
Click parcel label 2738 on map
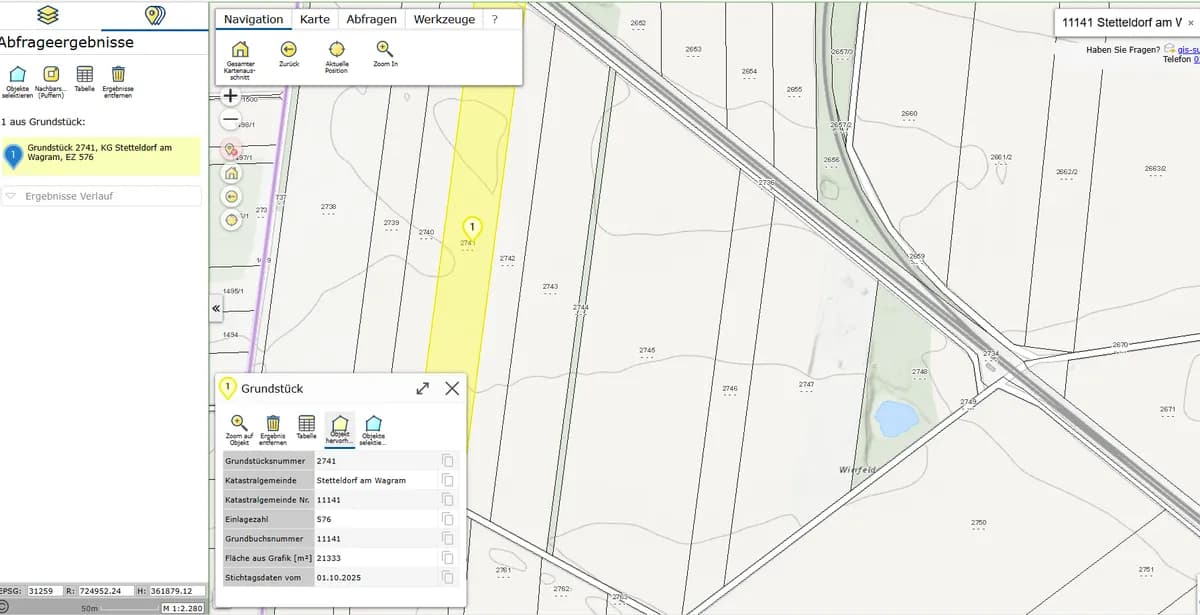[x=328, y=207]
